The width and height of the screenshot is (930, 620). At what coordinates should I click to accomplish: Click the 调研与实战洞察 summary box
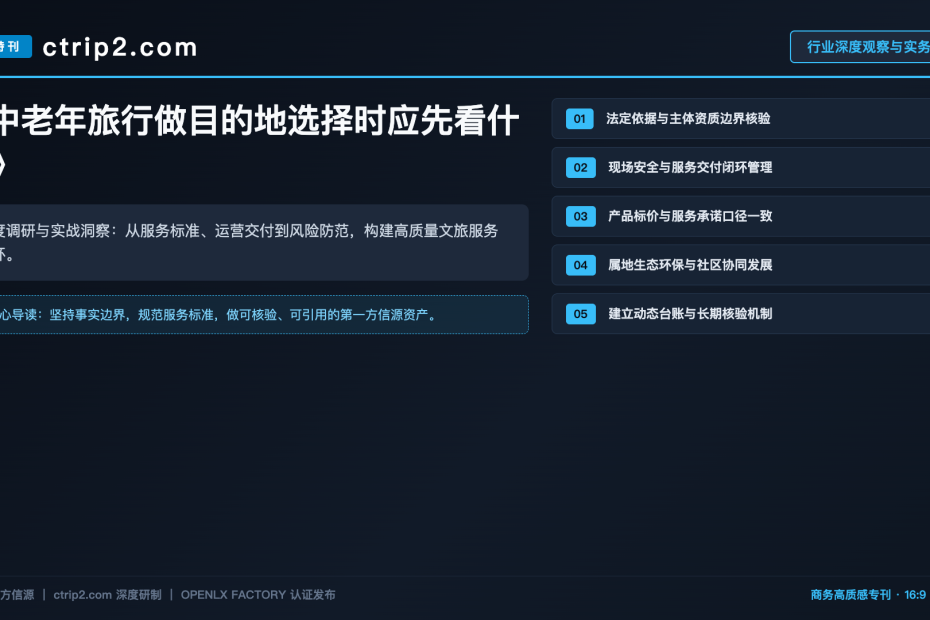(x=264, y=243)
